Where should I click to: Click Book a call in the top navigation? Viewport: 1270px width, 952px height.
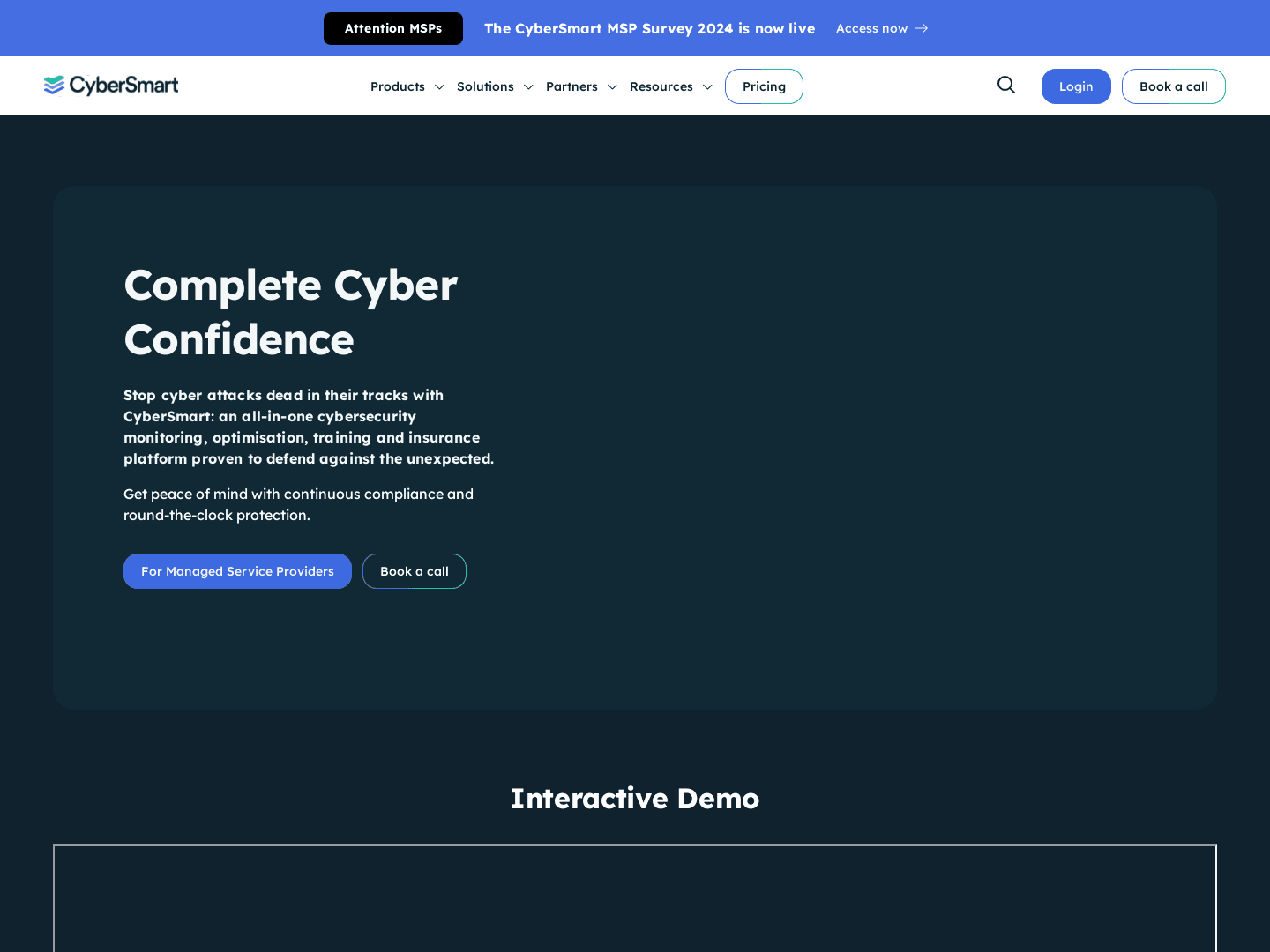pos(1174,86)
